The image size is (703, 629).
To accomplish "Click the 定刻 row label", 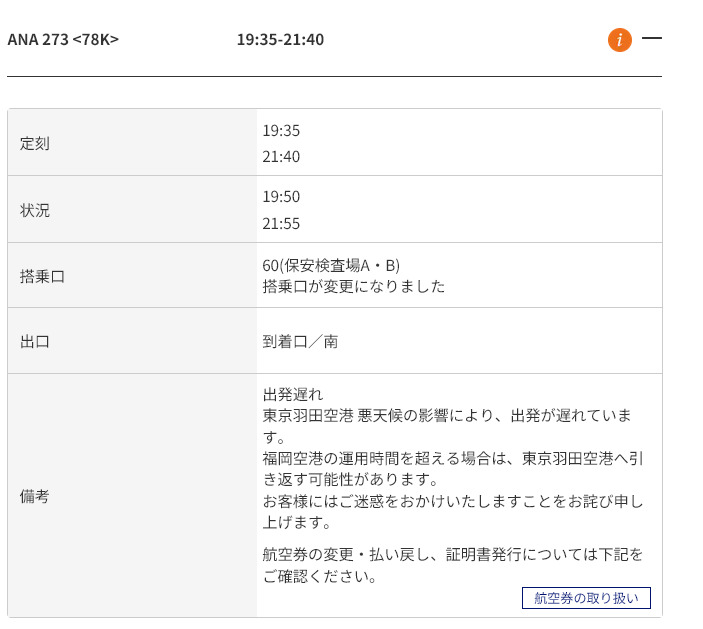I will click(x=35, y=143).
